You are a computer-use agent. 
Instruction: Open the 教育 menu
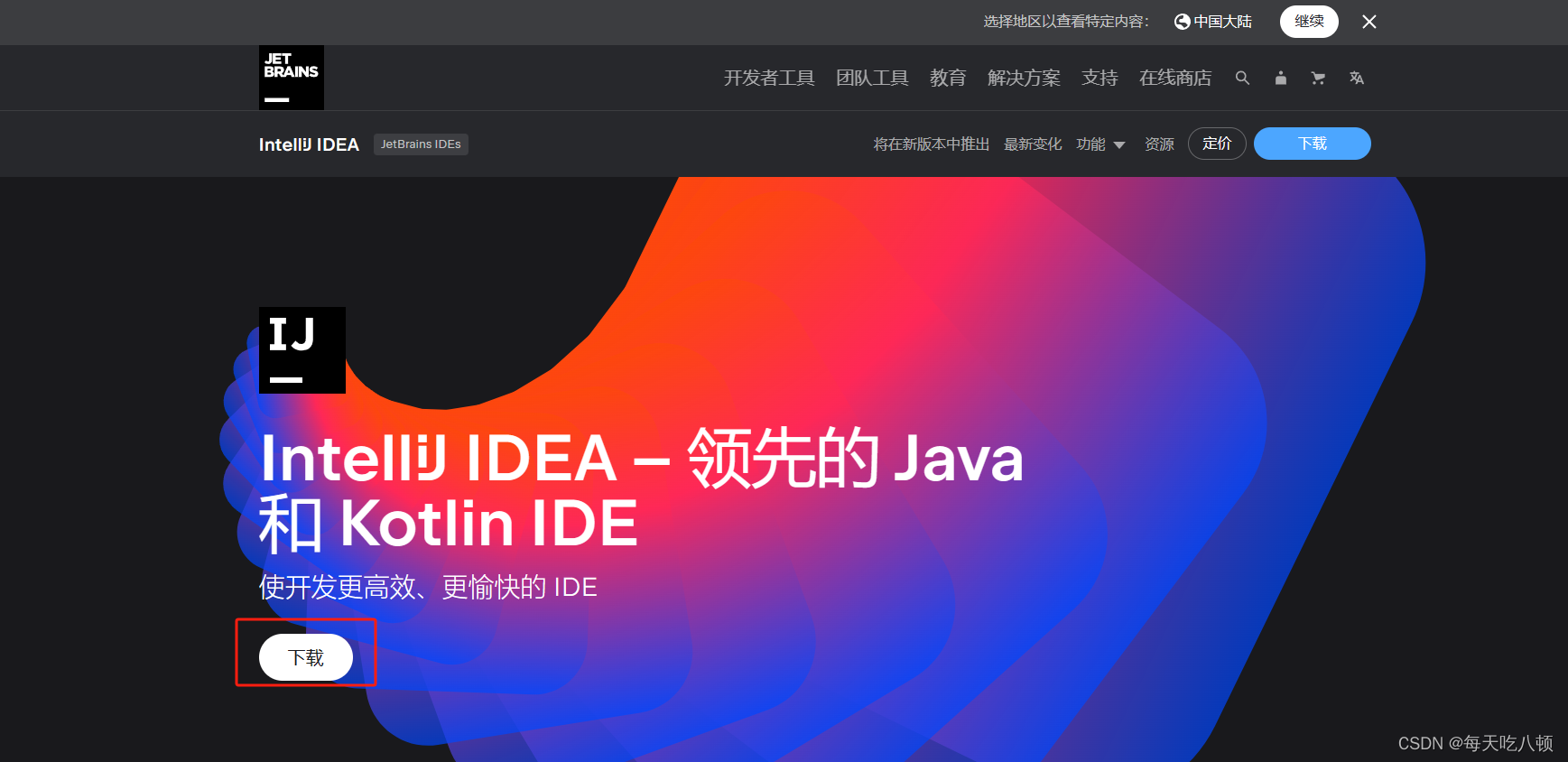948,79
